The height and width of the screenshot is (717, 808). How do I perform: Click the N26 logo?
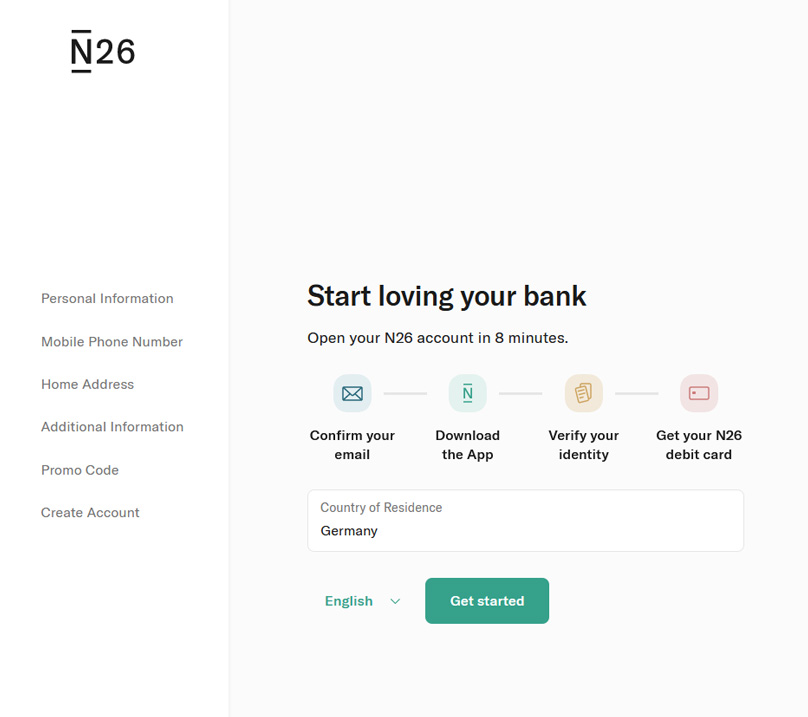coord(103,51)
